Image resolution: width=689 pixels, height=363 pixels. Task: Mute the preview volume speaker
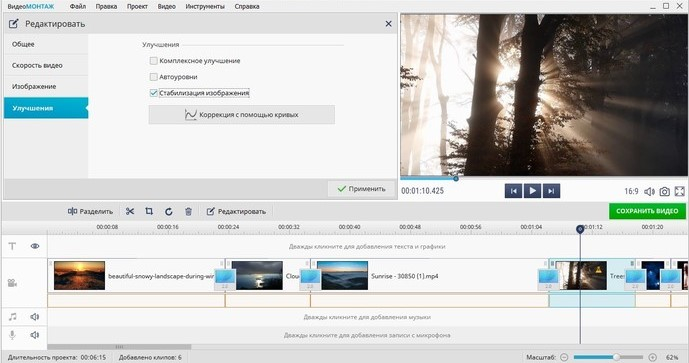point(649,191)
